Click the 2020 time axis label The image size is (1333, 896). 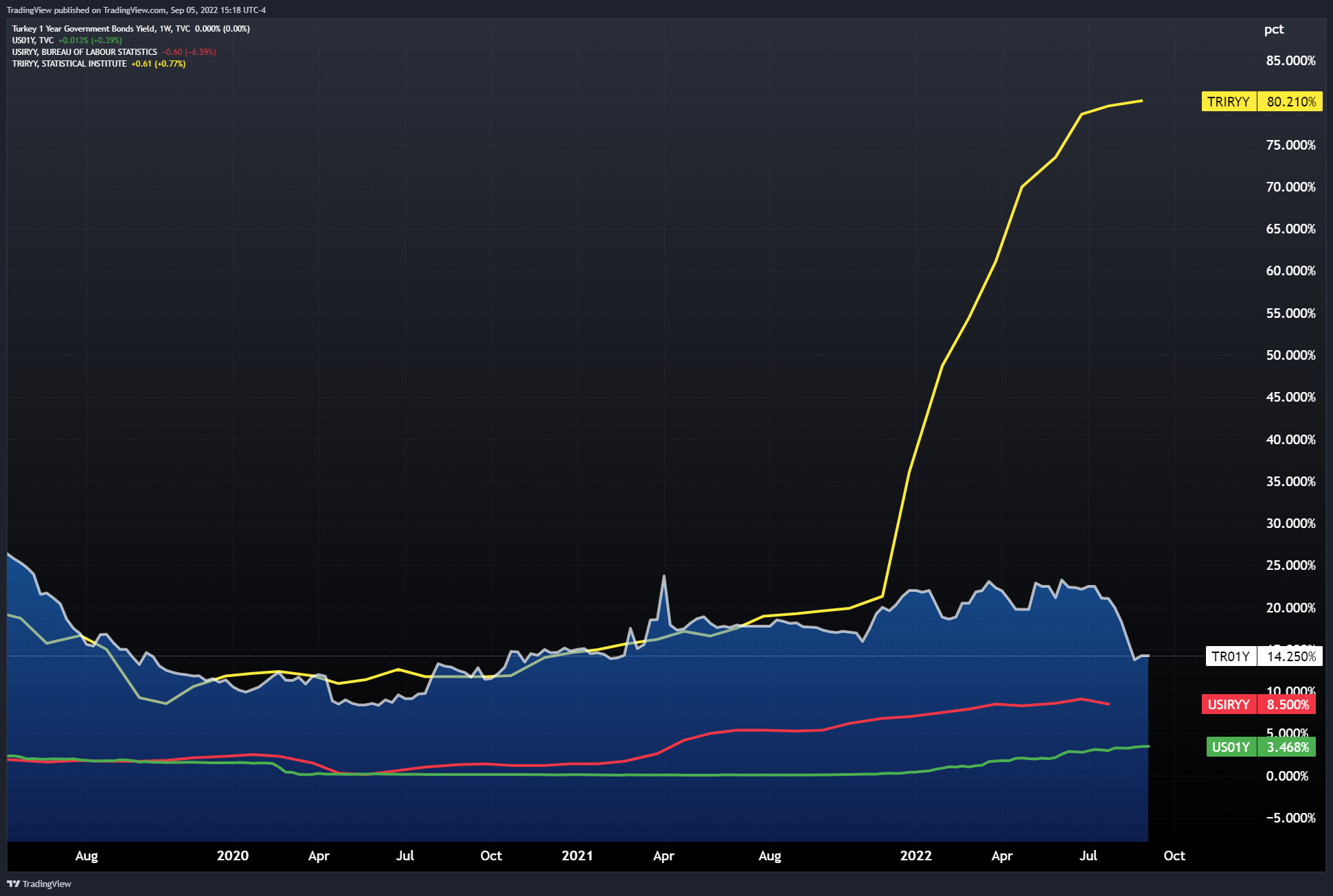click(x=233, y=855)
